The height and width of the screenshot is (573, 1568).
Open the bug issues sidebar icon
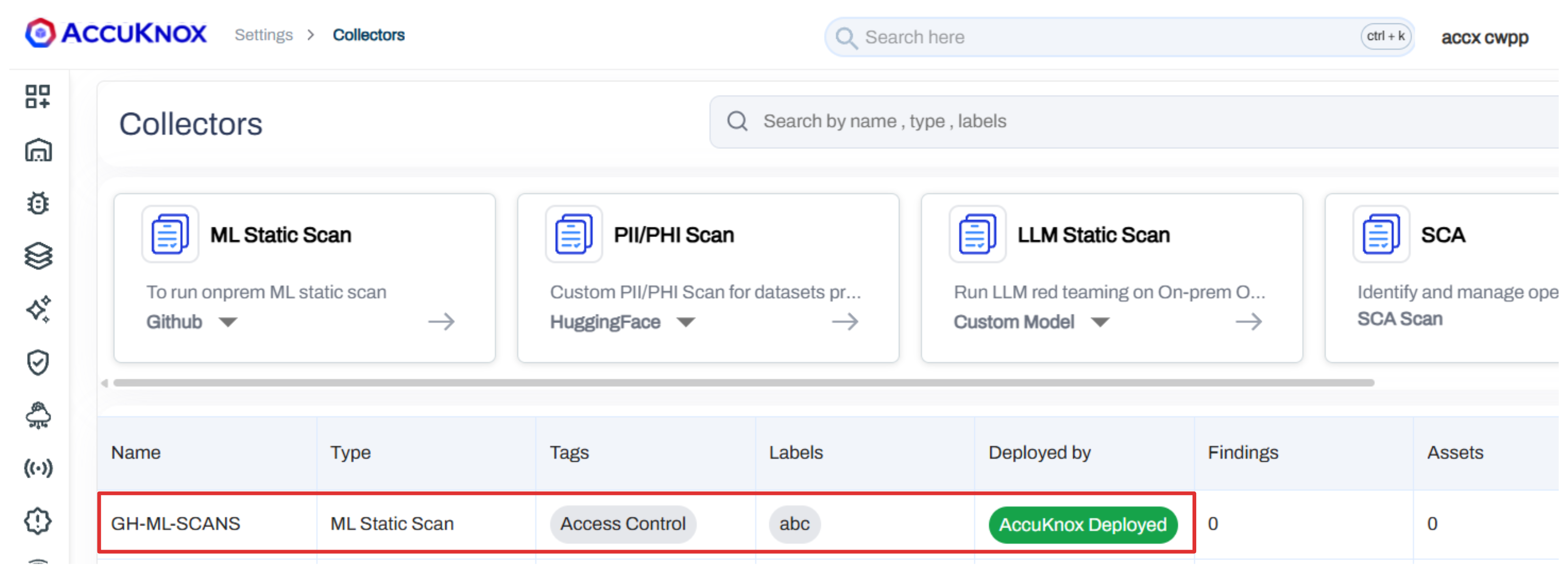pyautogui.click(x=38, y=203)
